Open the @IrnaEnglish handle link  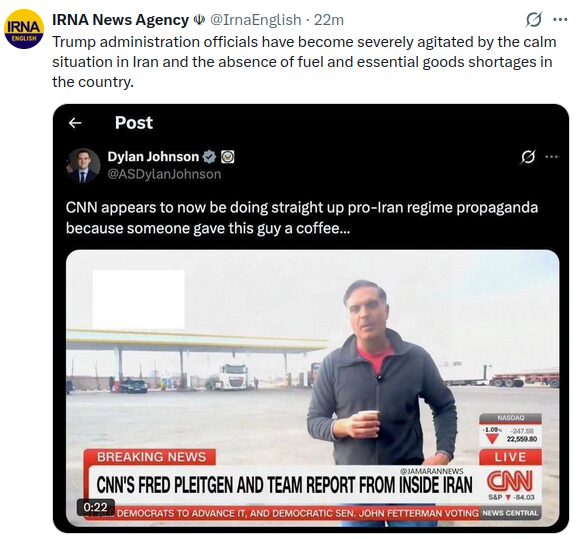(x=255, y=20)
